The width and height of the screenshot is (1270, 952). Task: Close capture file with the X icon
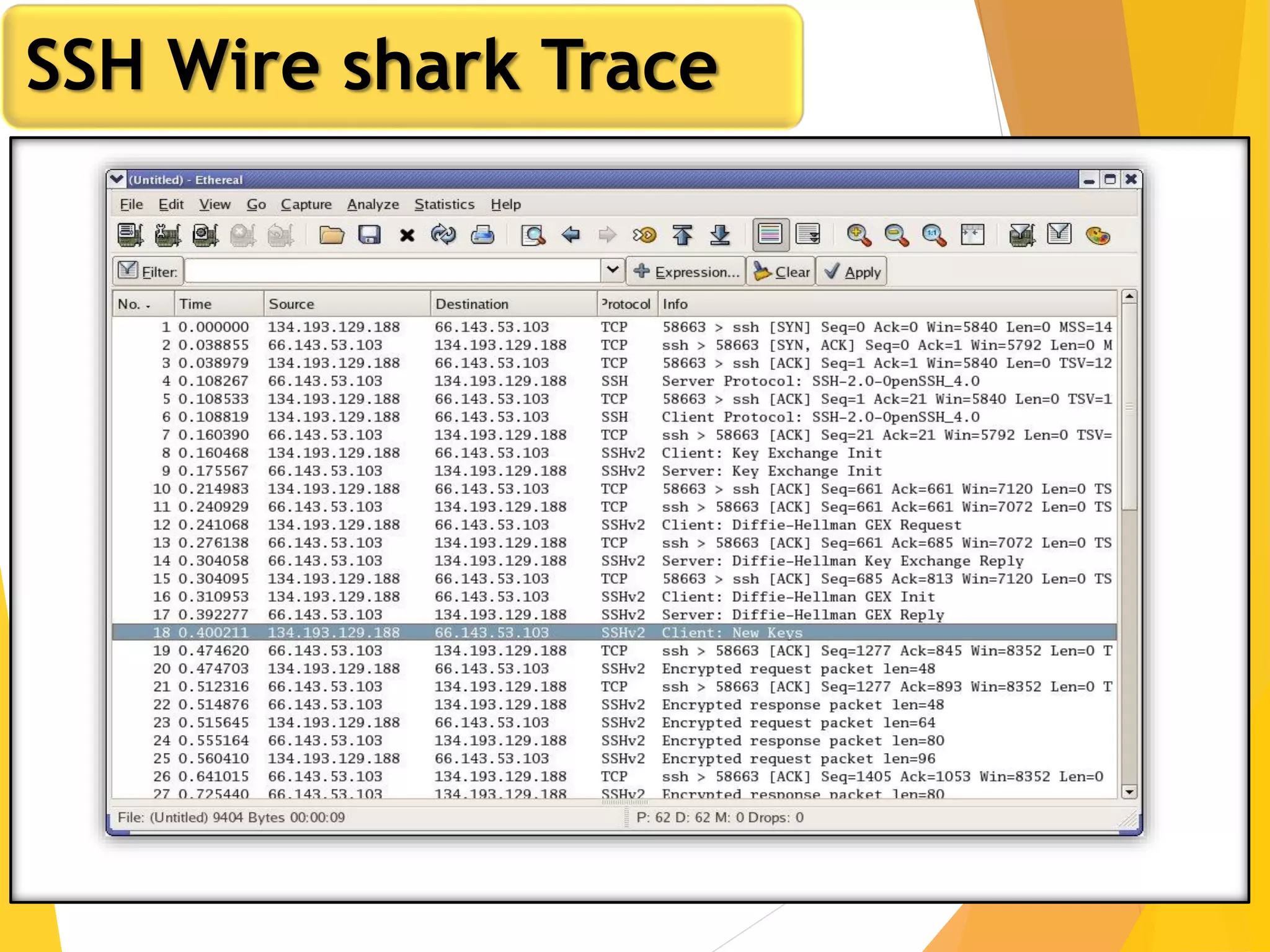(x=407, y=236)
